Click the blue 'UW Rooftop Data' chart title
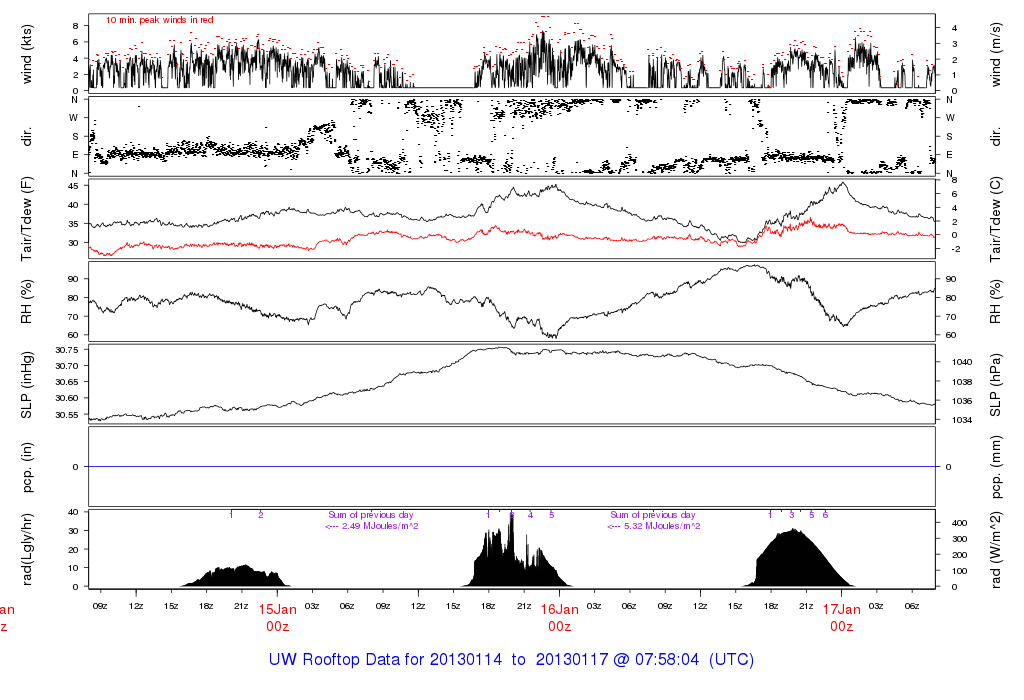 click(511, 660)
